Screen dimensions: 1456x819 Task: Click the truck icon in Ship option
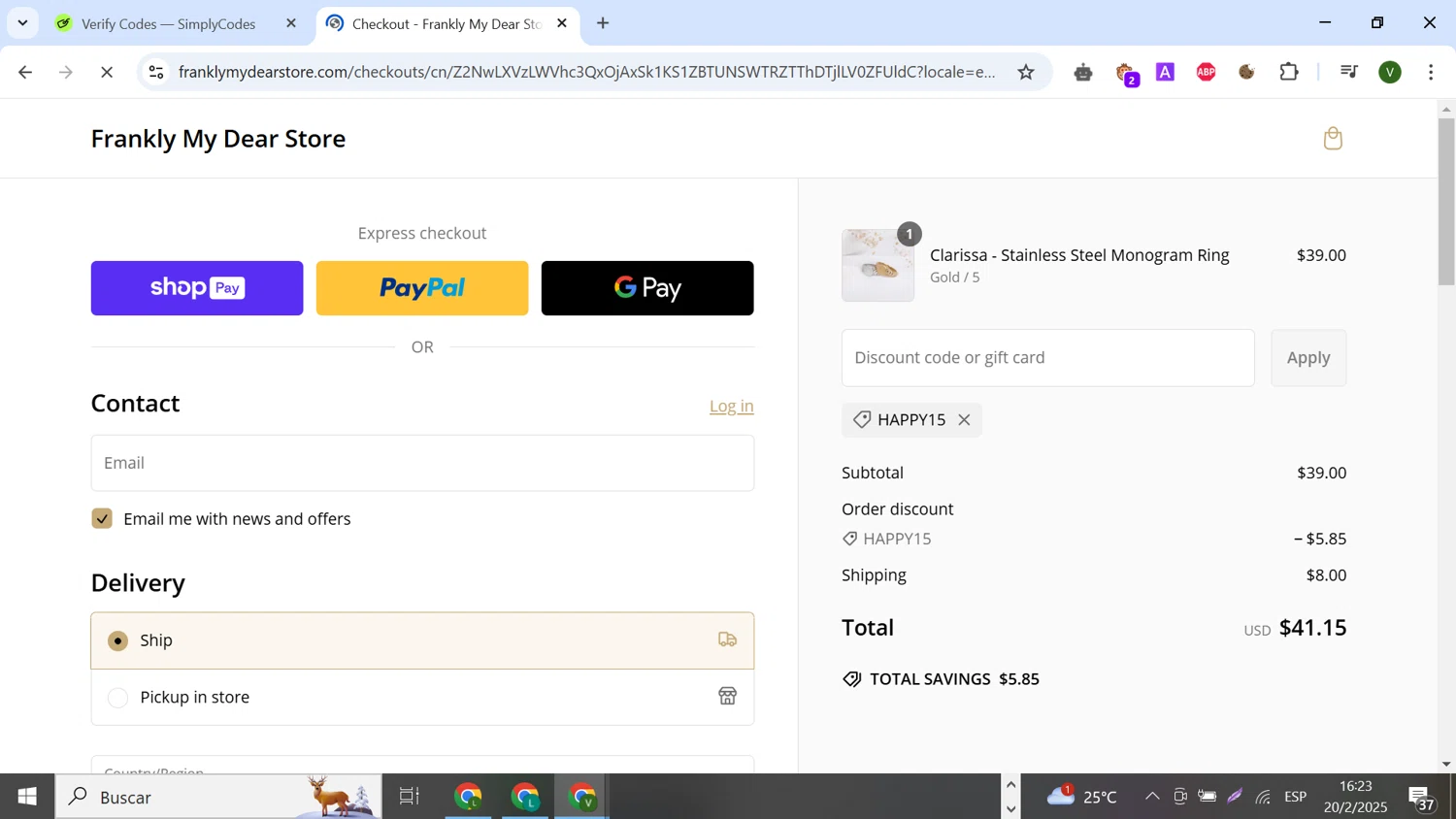[727, 639]
